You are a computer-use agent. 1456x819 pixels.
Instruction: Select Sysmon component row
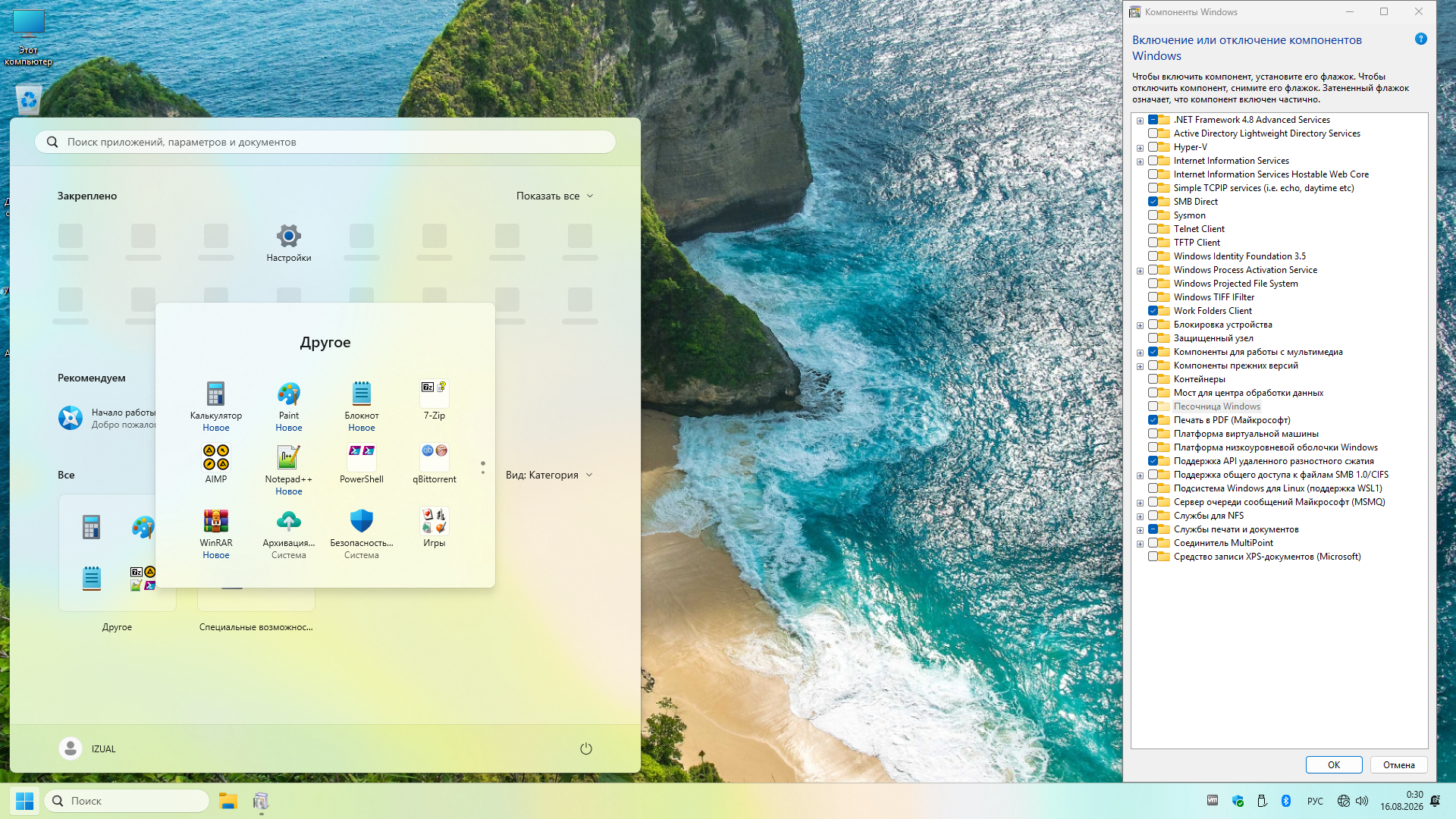pos(1189,215)
